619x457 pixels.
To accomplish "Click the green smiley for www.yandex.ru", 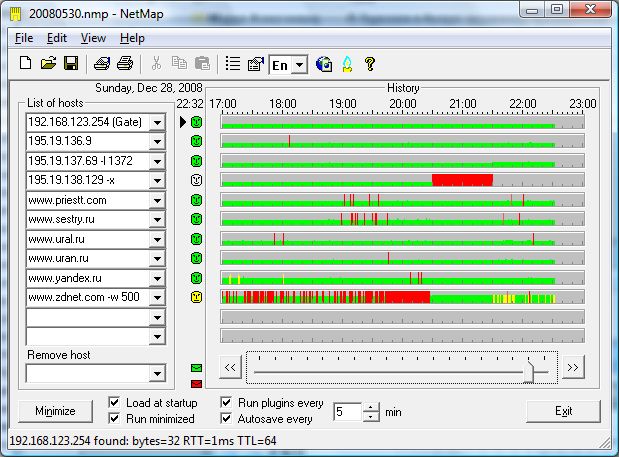I will (x=196, y=278).
